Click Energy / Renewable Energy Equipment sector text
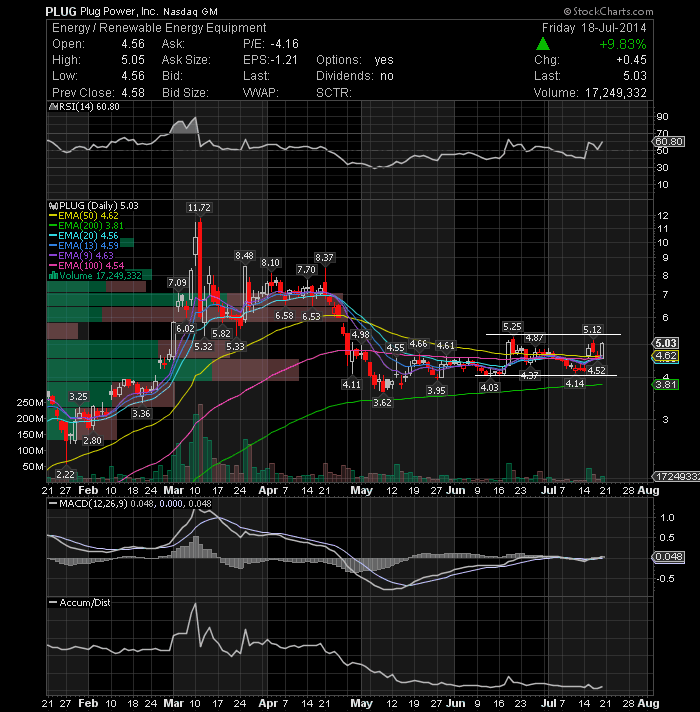Image resolution: width=700 pixels, height=712 pixels. 159,28
